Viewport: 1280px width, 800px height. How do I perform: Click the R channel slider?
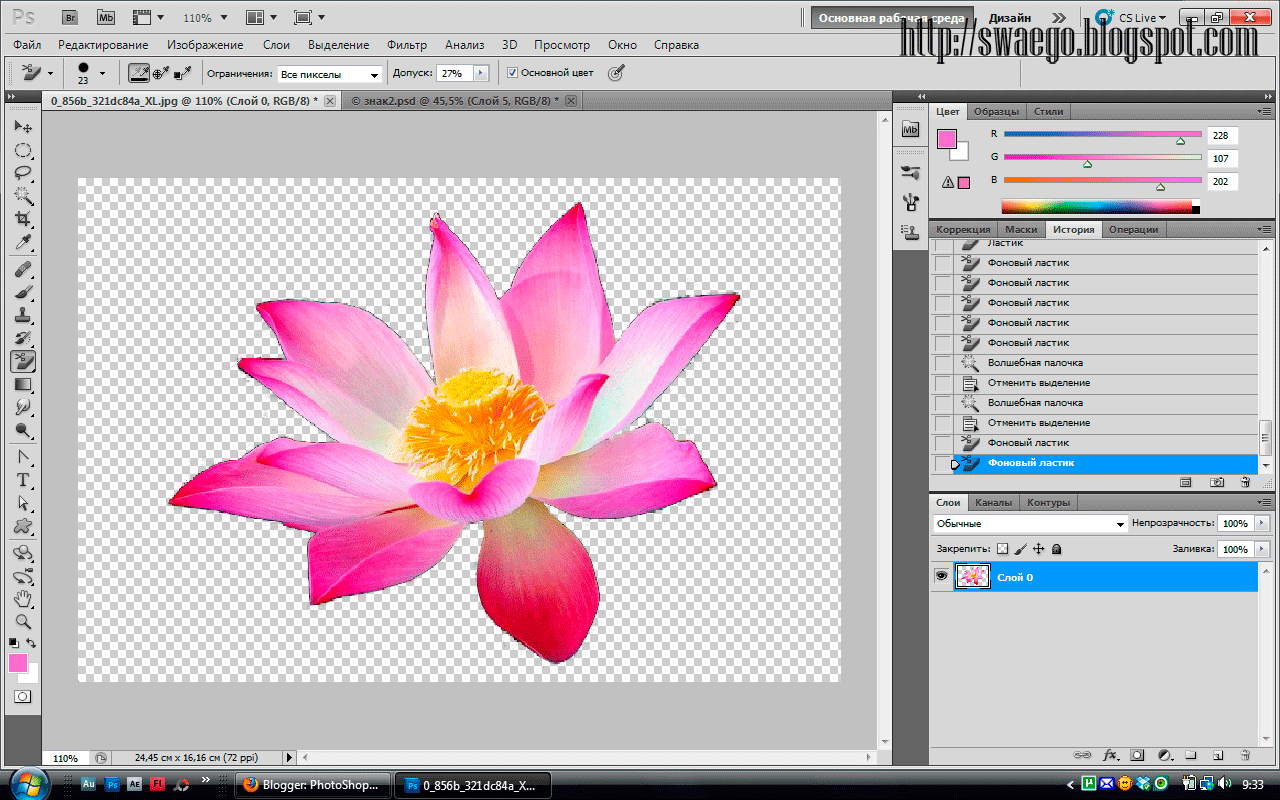pos(1102,134)
